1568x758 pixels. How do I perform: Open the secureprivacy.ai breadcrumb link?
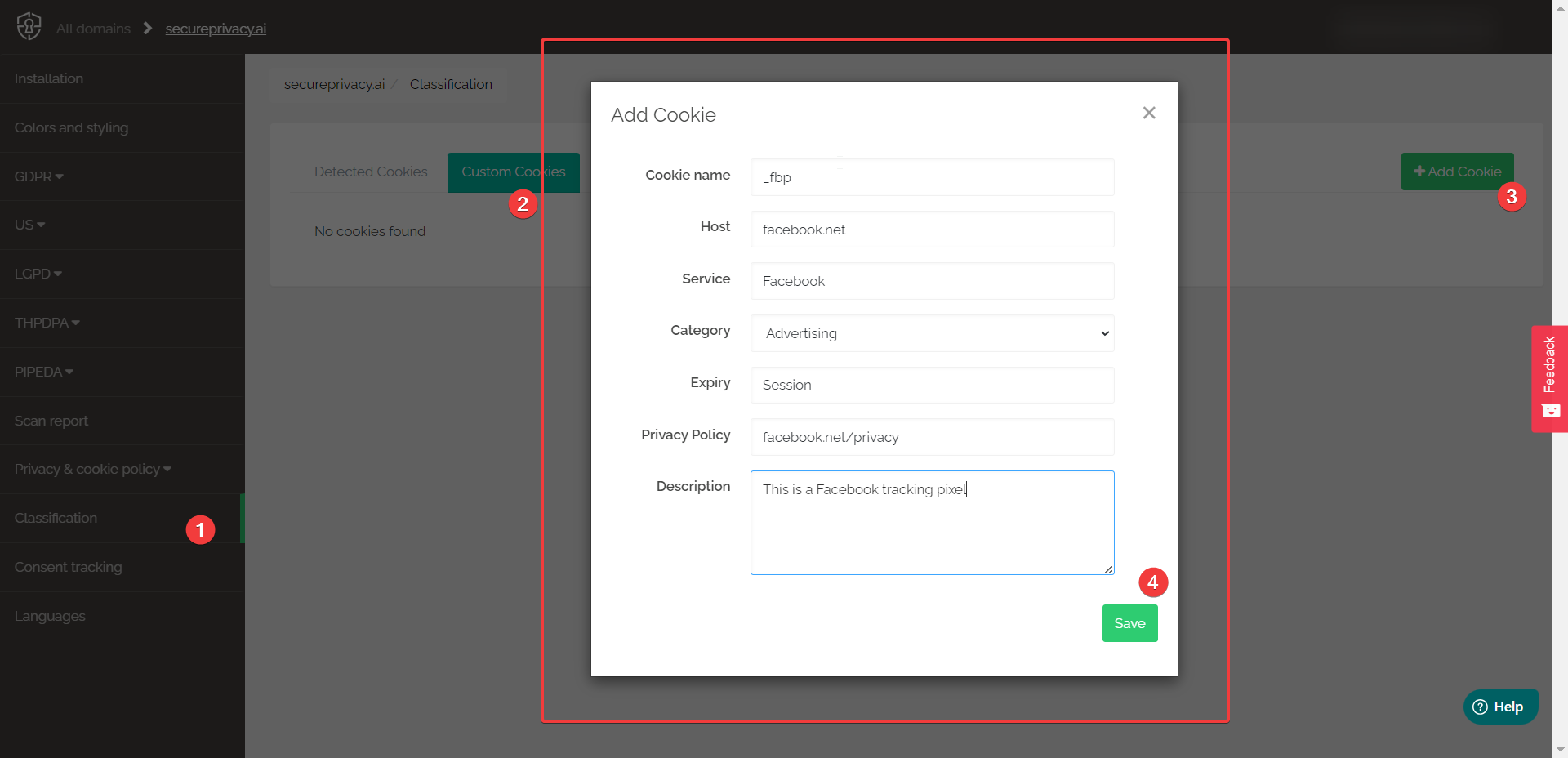(215, 29)
